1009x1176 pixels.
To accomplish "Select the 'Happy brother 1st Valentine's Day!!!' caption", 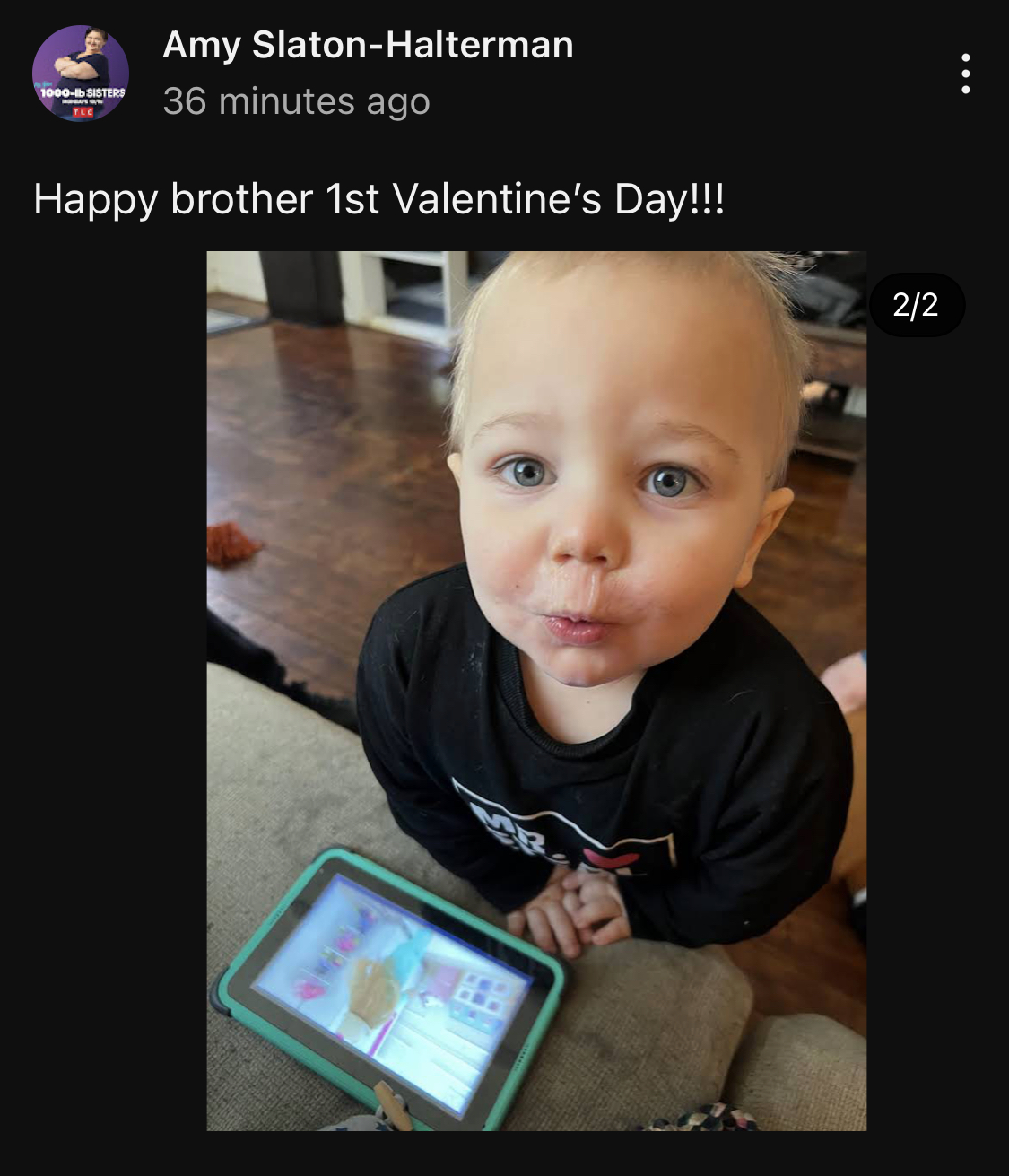I will (x=378, y=199).
